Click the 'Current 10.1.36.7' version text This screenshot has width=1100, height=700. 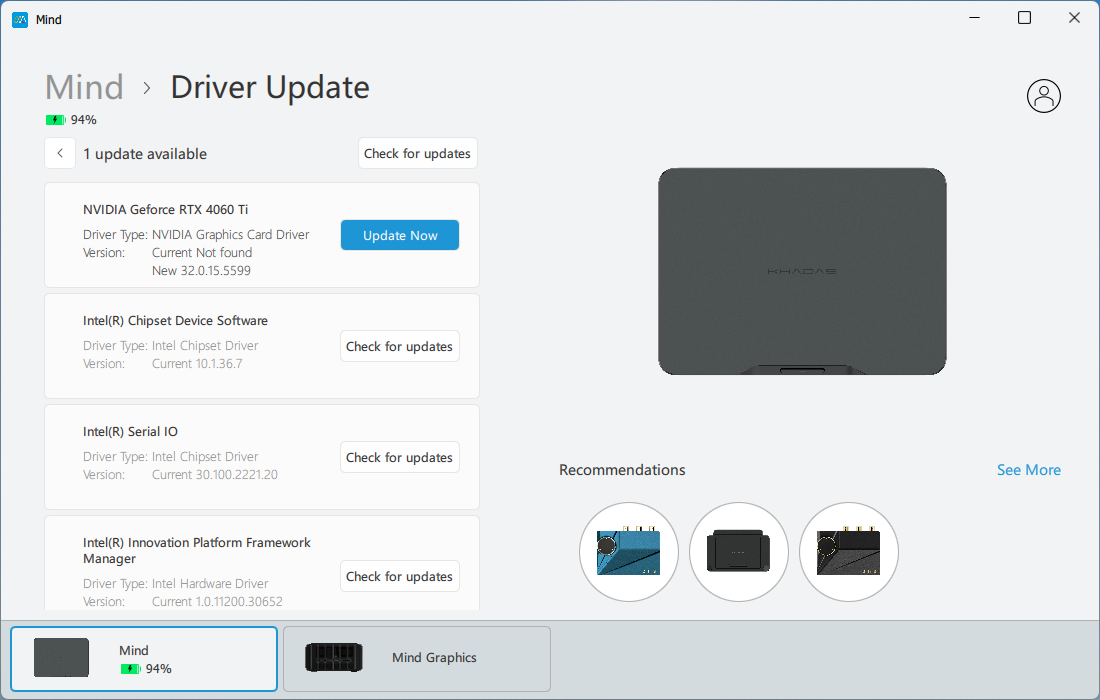tap(197, 363)
